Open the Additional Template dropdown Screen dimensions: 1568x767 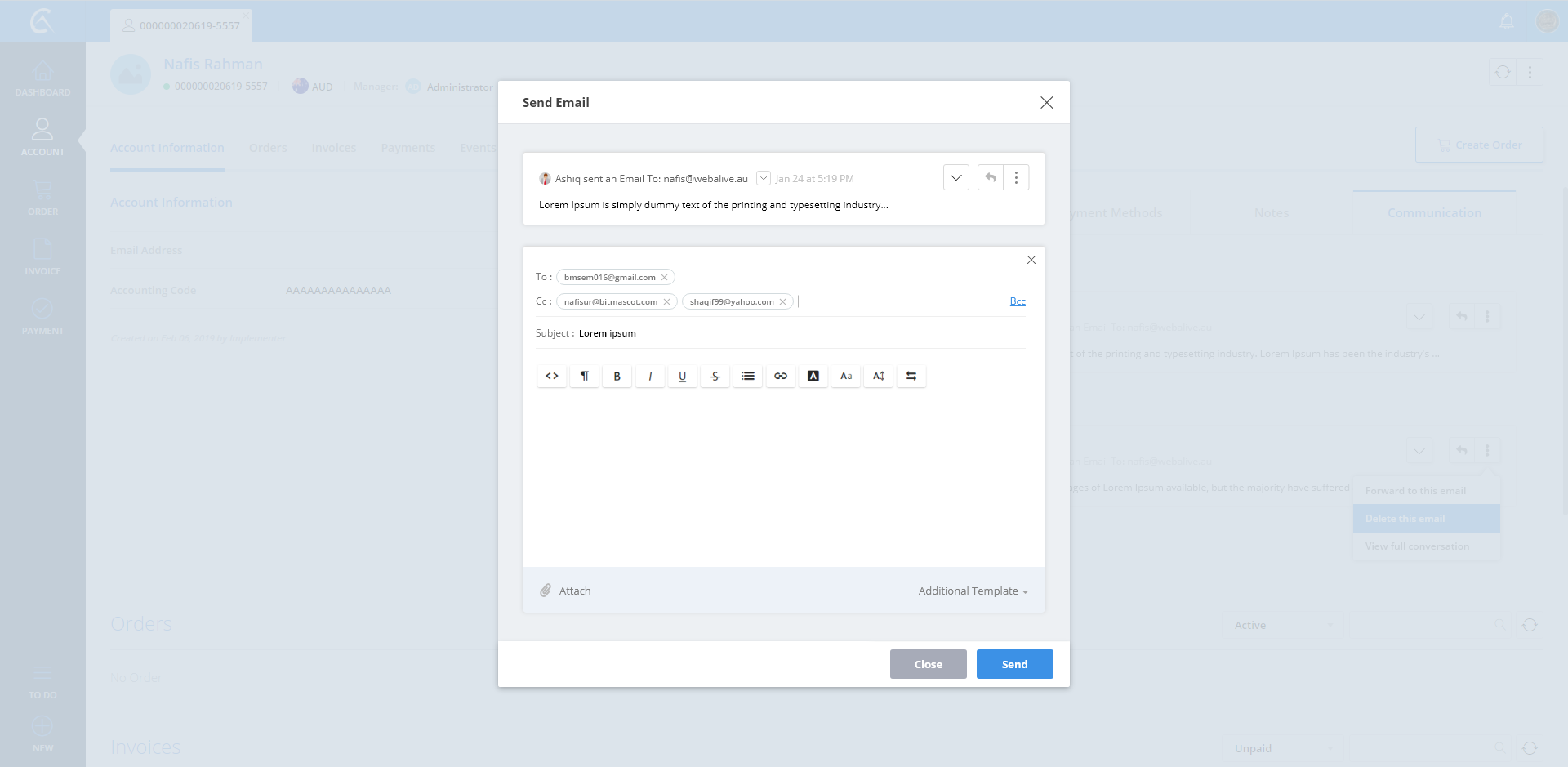tap(973, 591)
